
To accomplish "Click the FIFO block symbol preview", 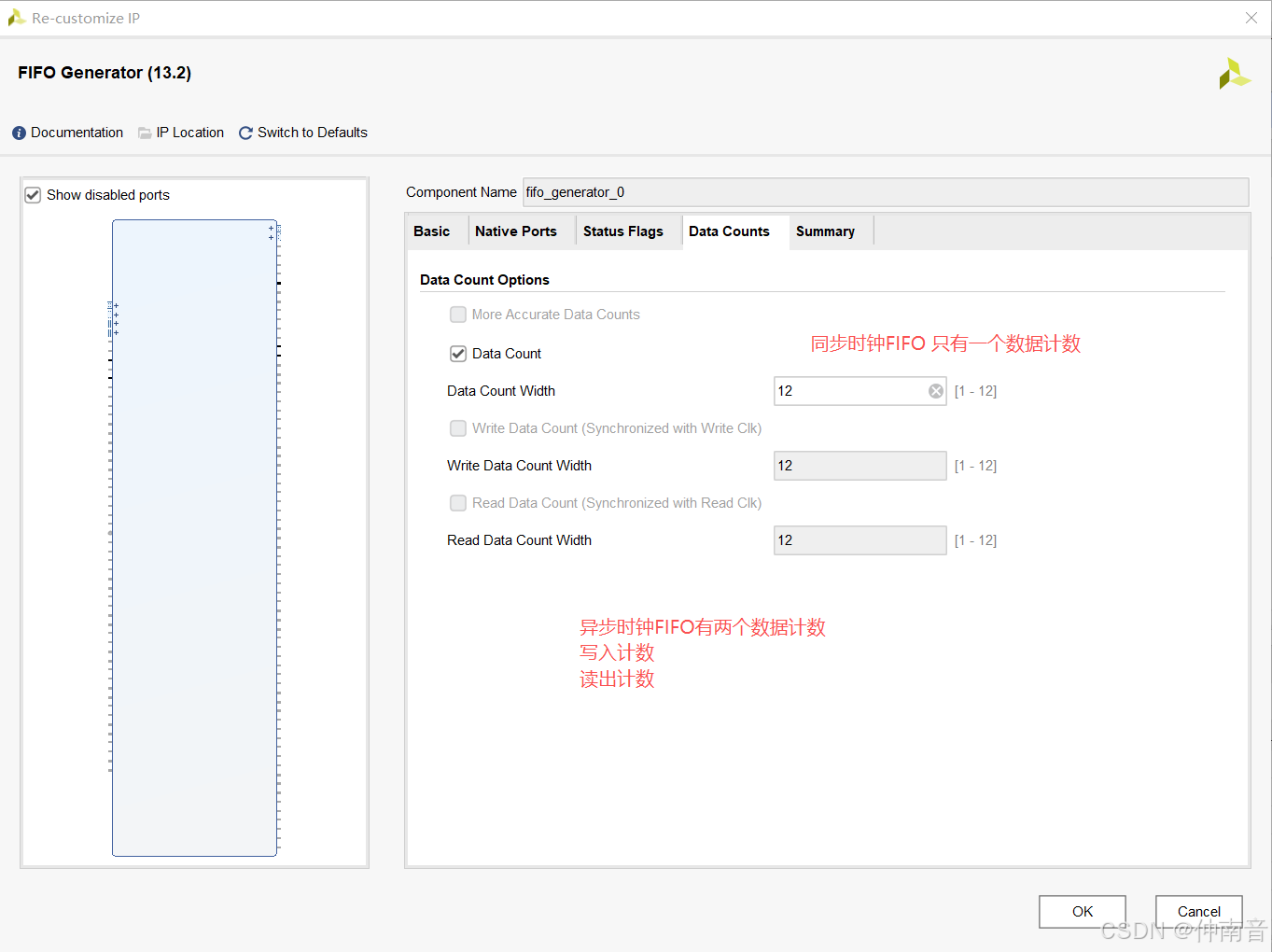I will coord(194,538).
